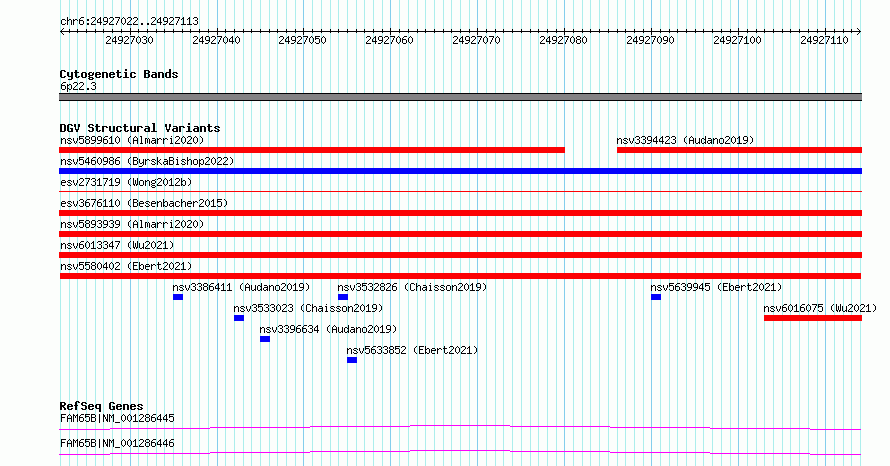Screen dimensions: 890x466
Task: Click ruler position 24927080
Action: point(563,40)
